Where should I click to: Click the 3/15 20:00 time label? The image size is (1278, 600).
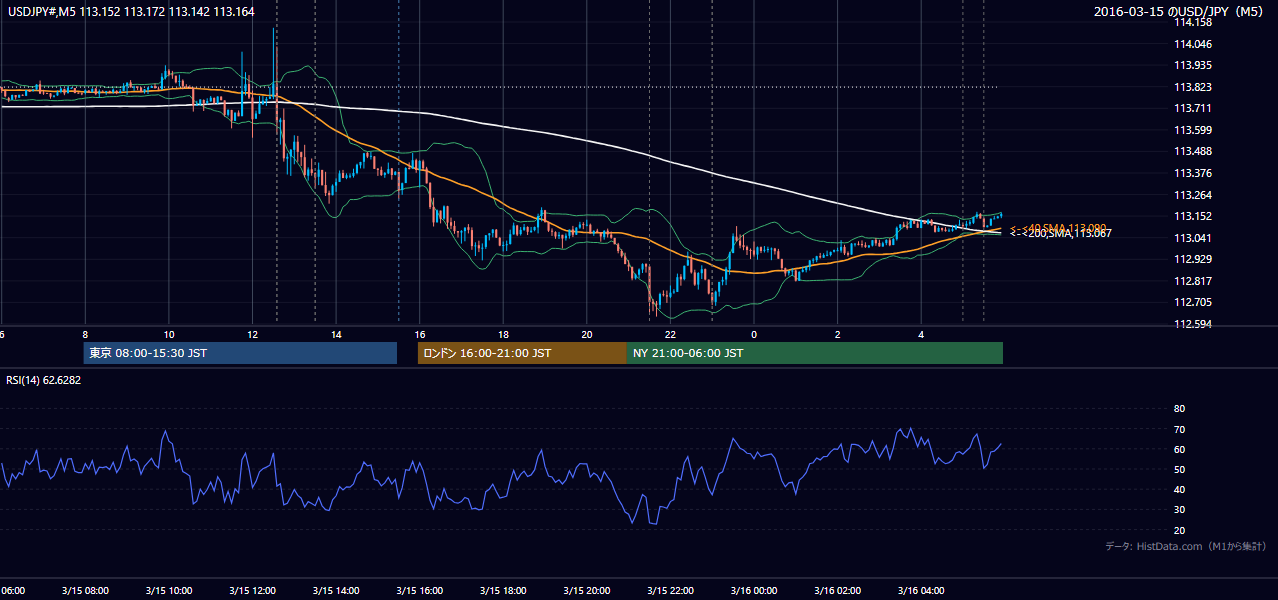tap(586, 590)
